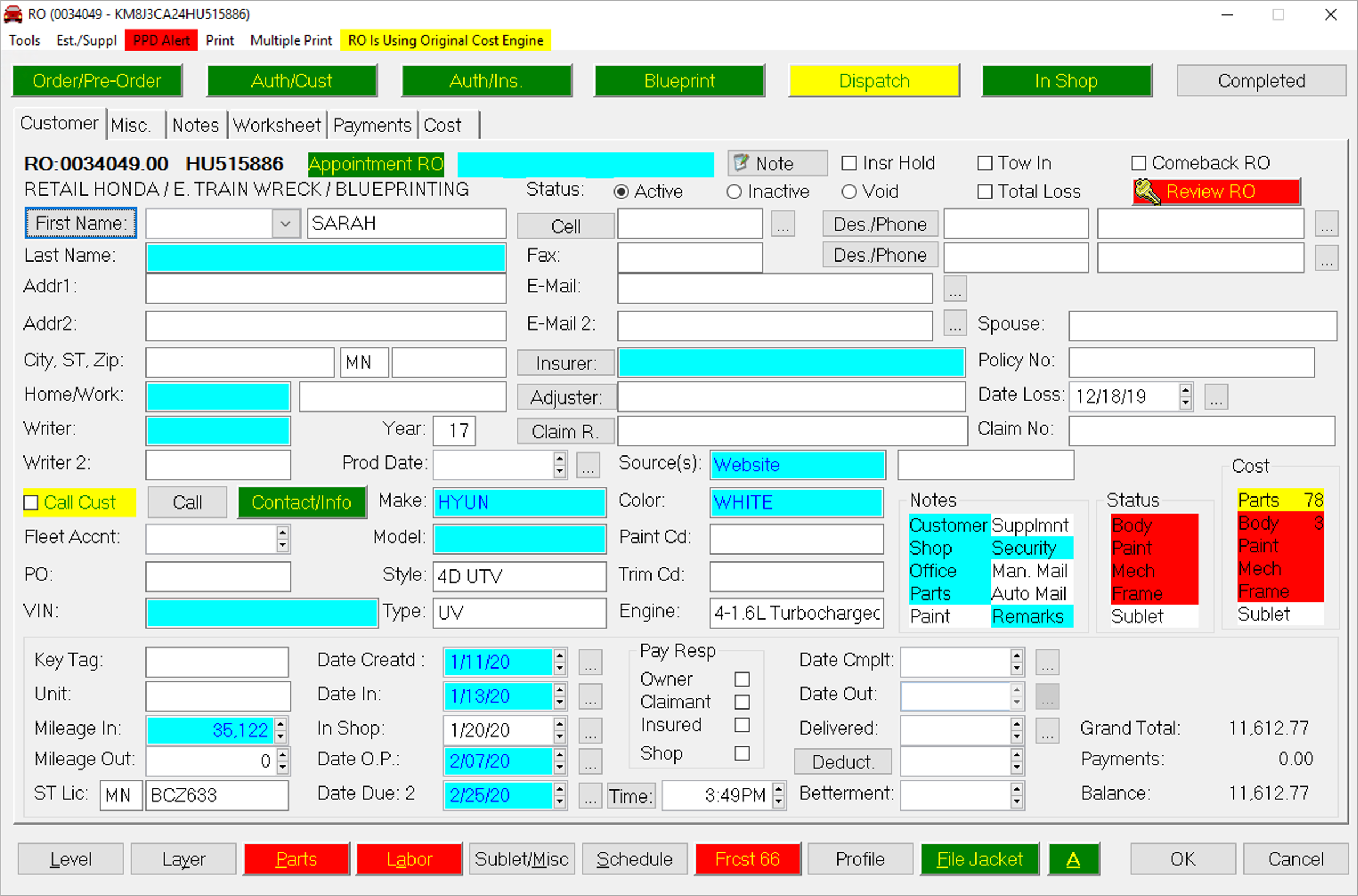Image resolution: width=1358 pixels, height=896 pixels.
Task: Open calendar ellipsis beside Date Creatd
Action: (x=589, y=662)
